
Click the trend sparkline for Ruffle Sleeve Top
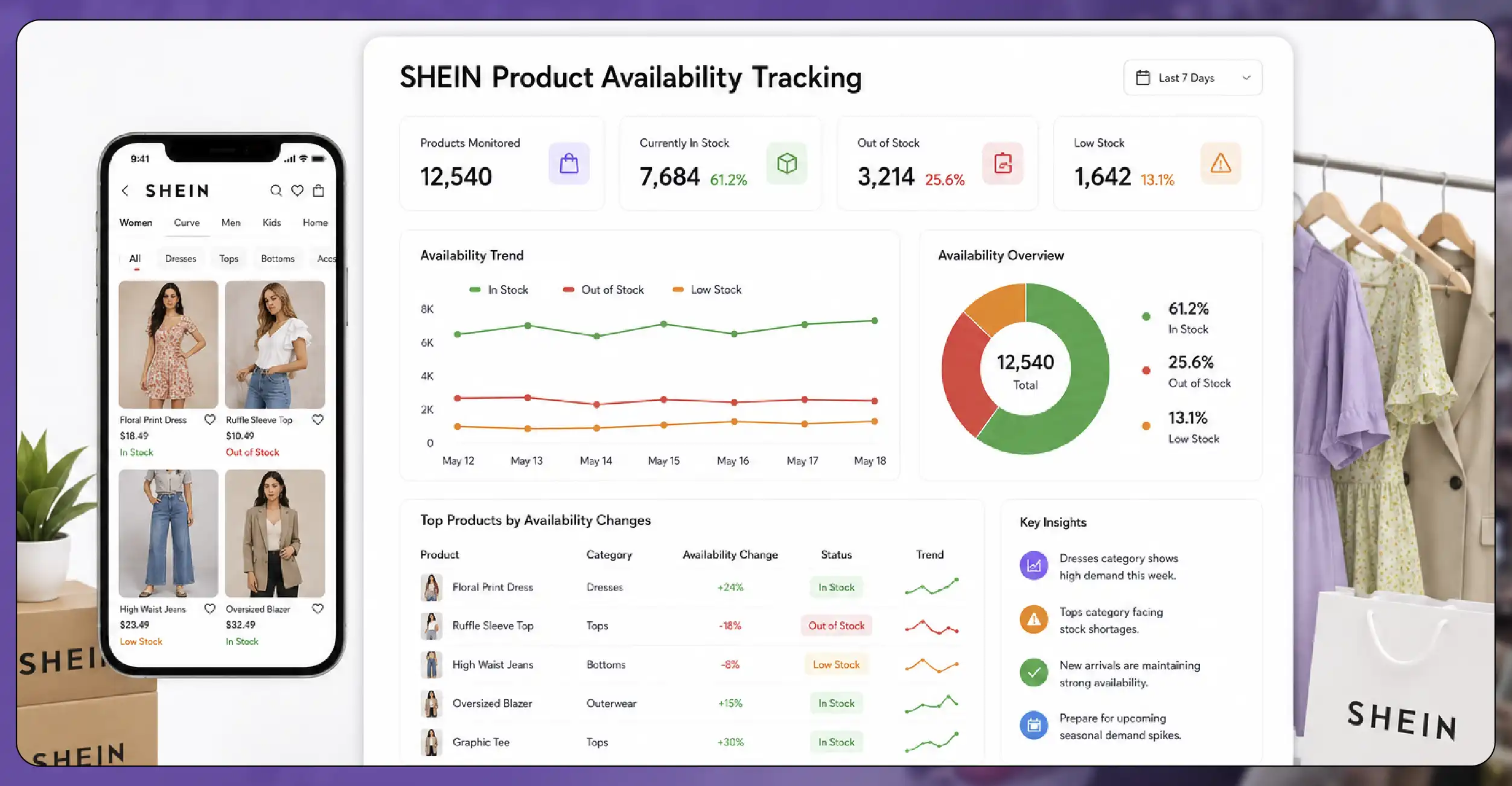[x=932, y=627]
